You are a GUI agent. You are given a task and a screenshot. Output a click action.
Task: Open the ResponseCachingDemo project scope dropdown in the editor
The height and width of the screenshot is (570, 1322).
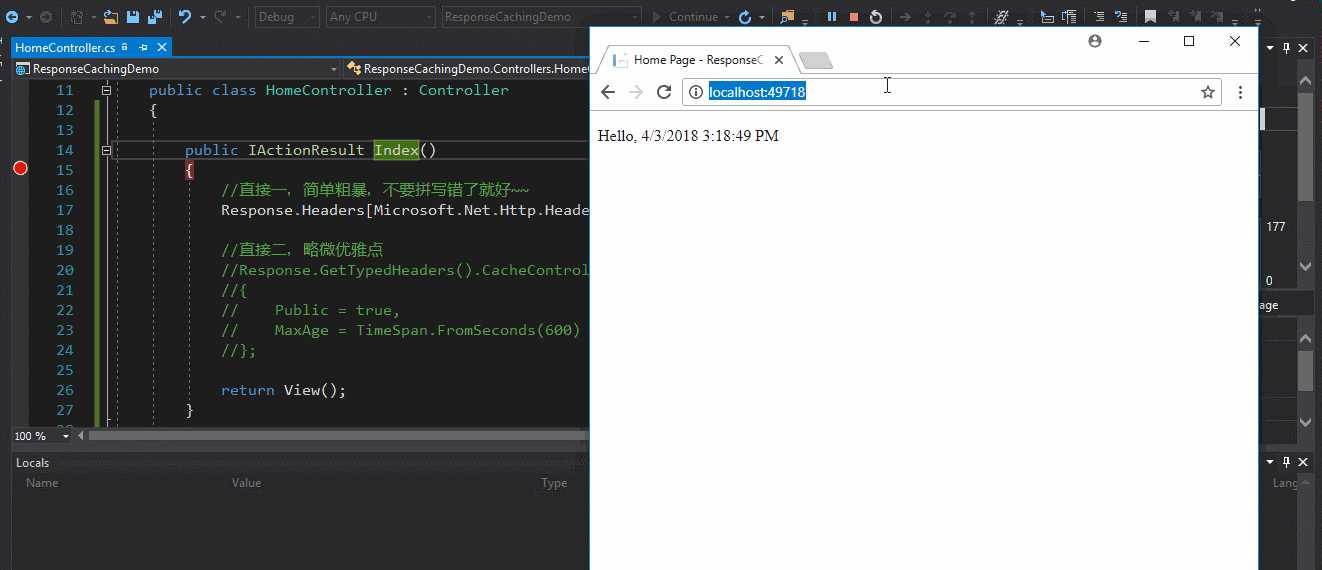176,69
